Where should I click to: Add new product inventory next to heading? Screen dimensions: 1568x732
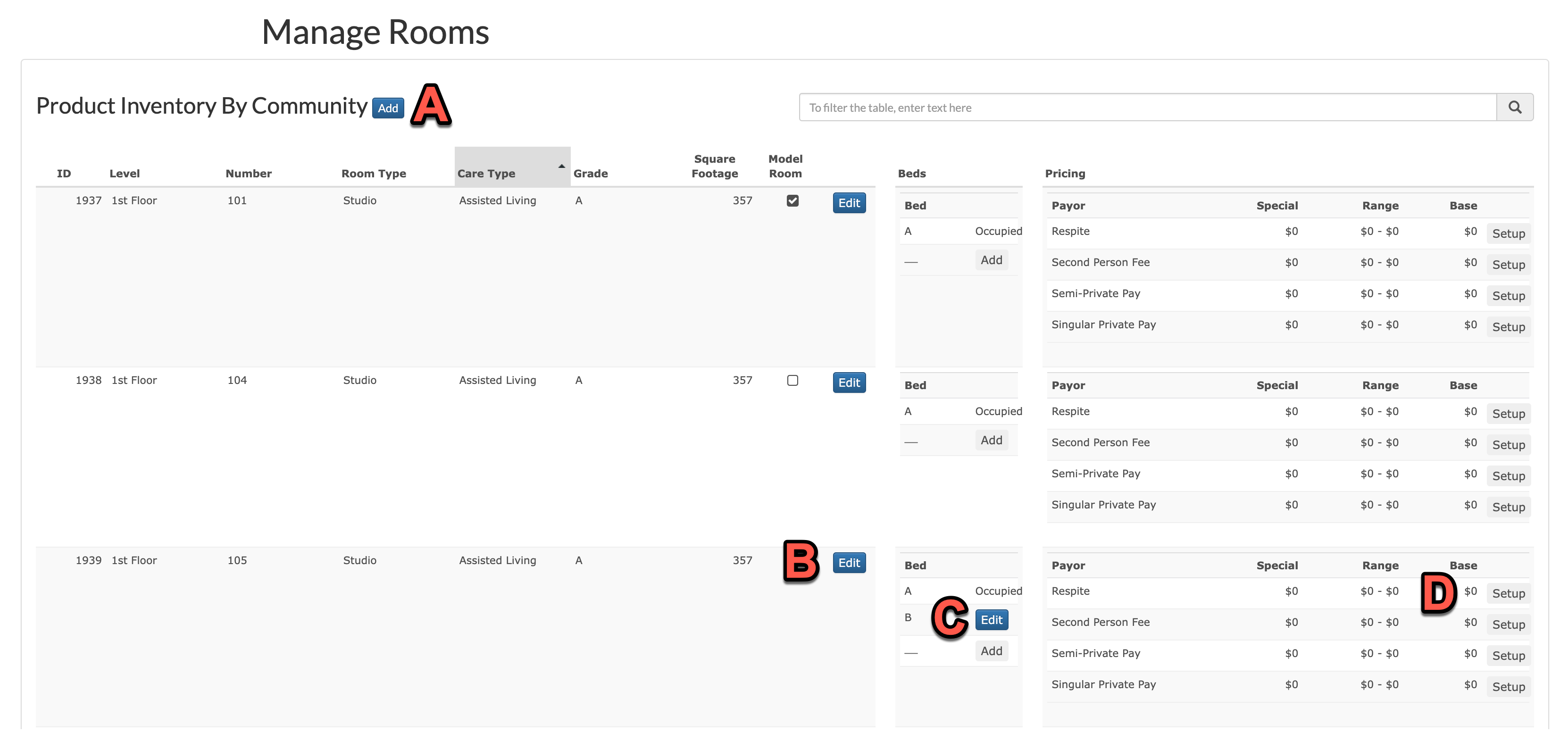tap(388, 108)
